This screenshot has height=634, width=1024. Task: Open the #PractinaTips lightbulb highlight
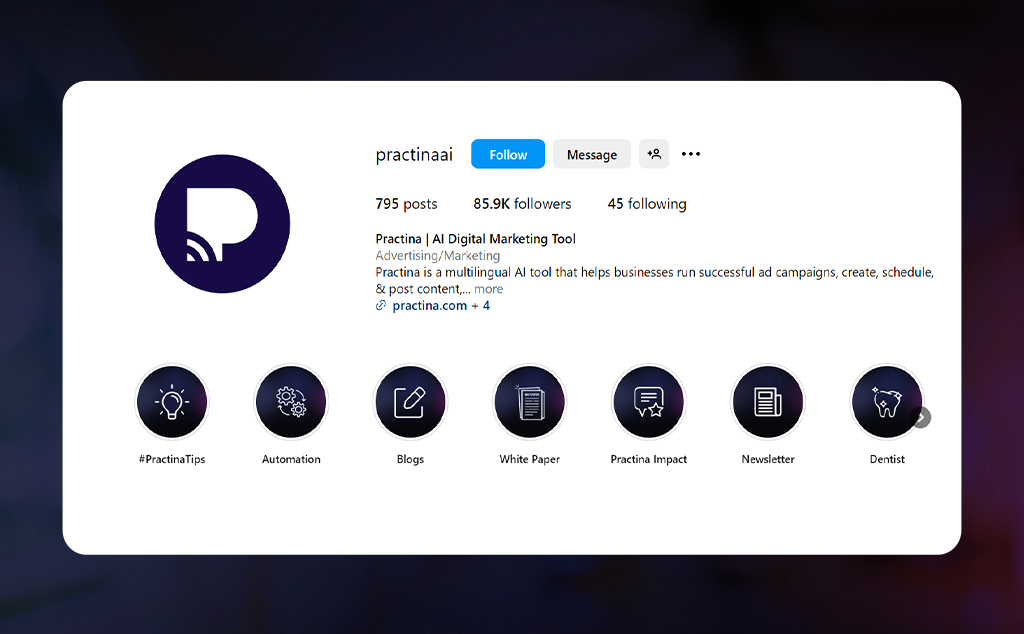pyautogui.click(x=172, y=402)
